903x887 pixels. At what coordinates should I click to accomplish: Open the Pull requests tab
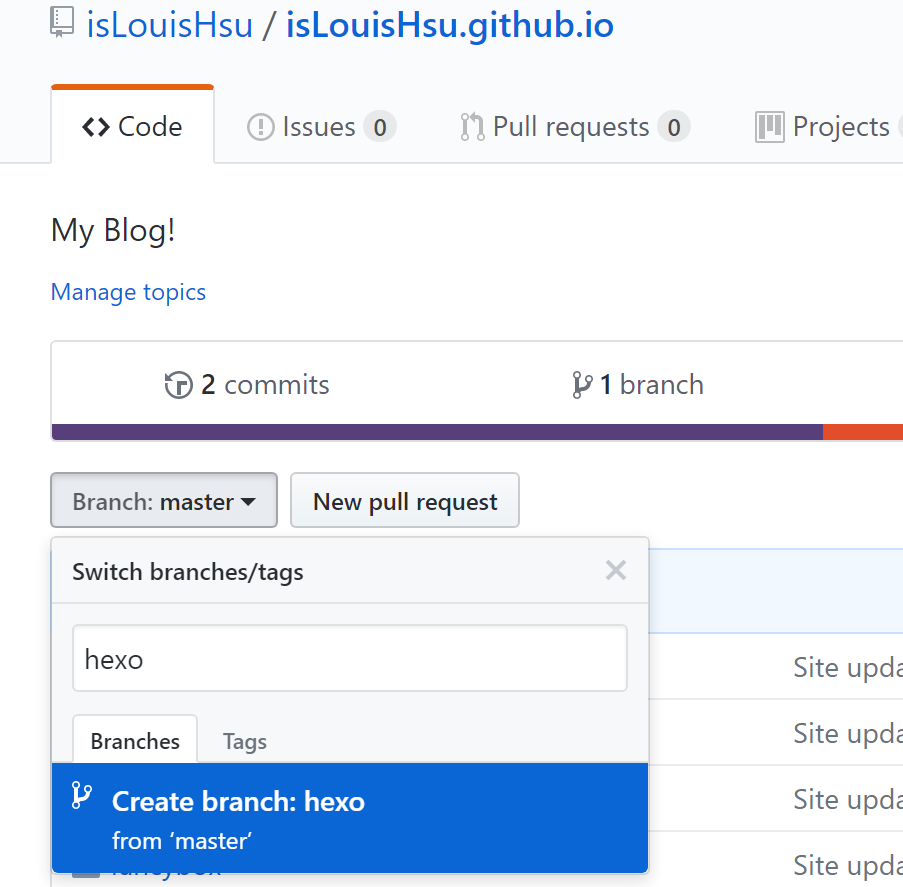(575, 127)
